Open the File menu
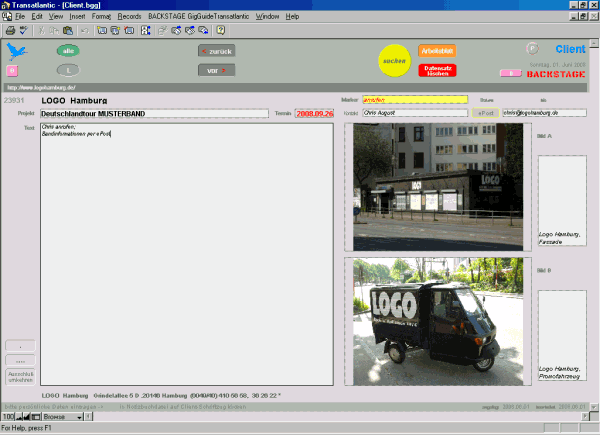The height and width of the screenshot is (435, 600). click(x=20, y=16)
